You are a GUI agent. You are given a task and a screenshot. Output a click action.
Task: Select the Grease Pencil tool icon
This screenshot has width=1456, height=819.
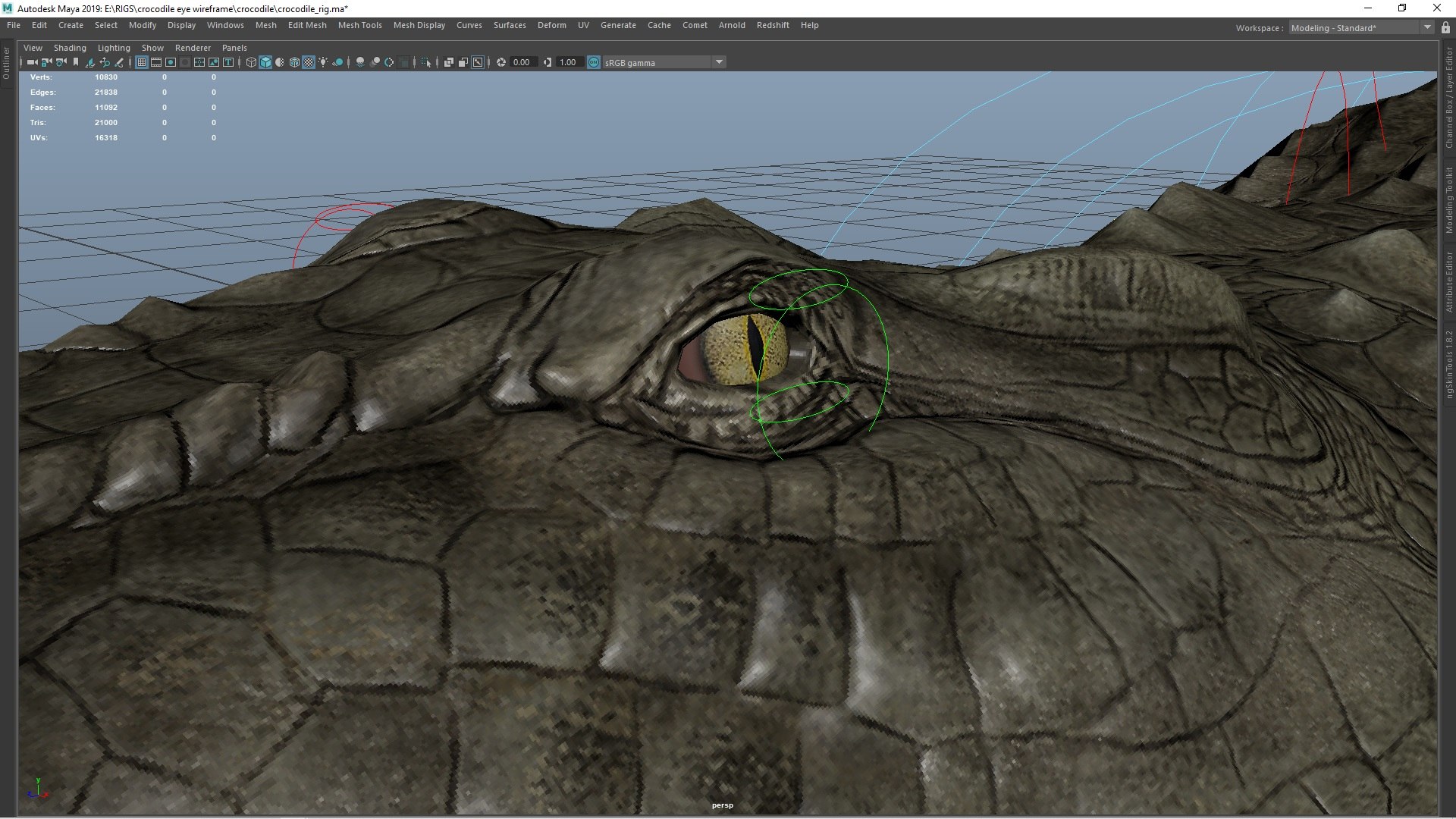(x=119, y=62)
